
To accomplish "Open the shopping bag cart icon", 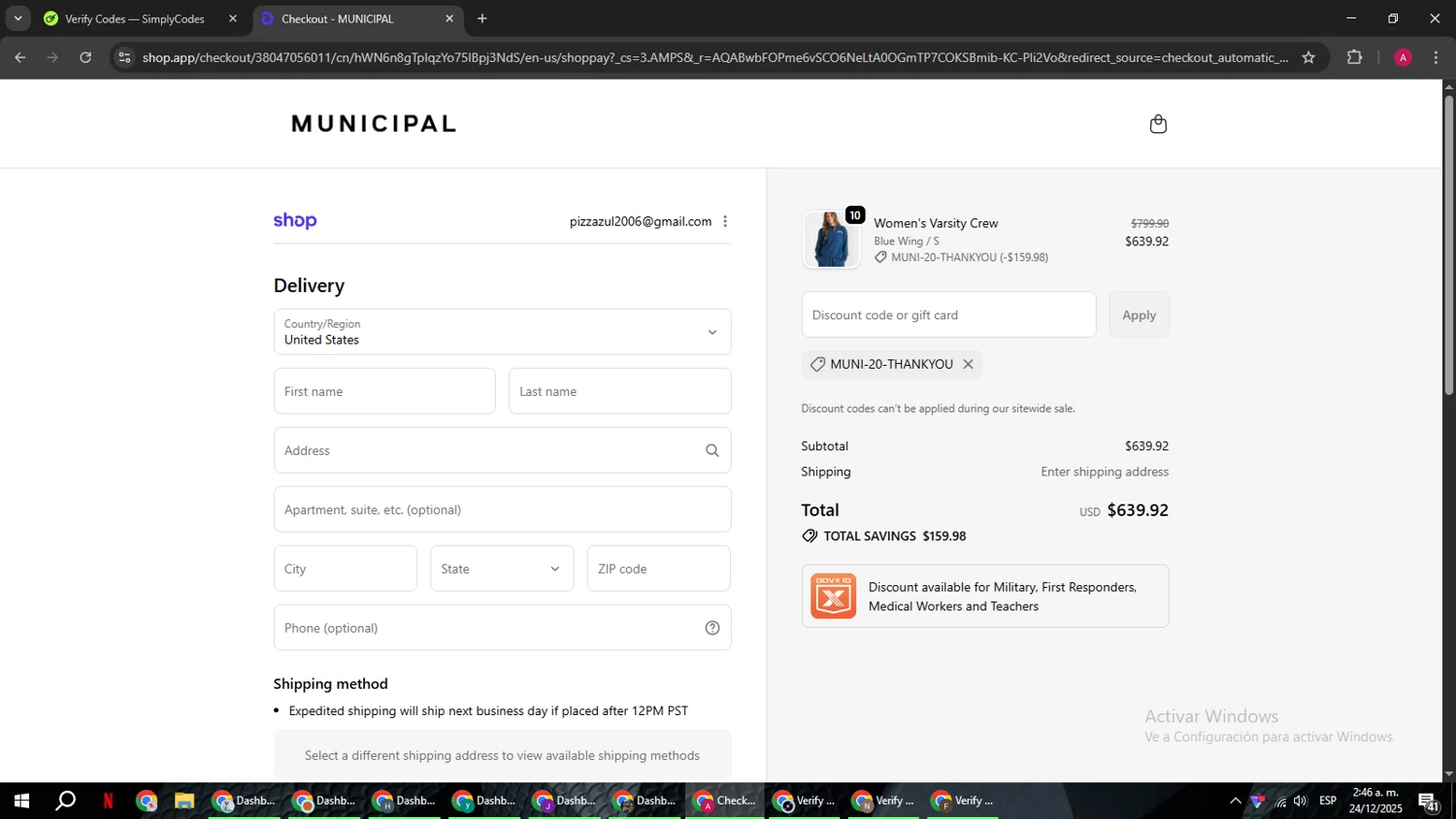I will click(x=1158, y=123).
